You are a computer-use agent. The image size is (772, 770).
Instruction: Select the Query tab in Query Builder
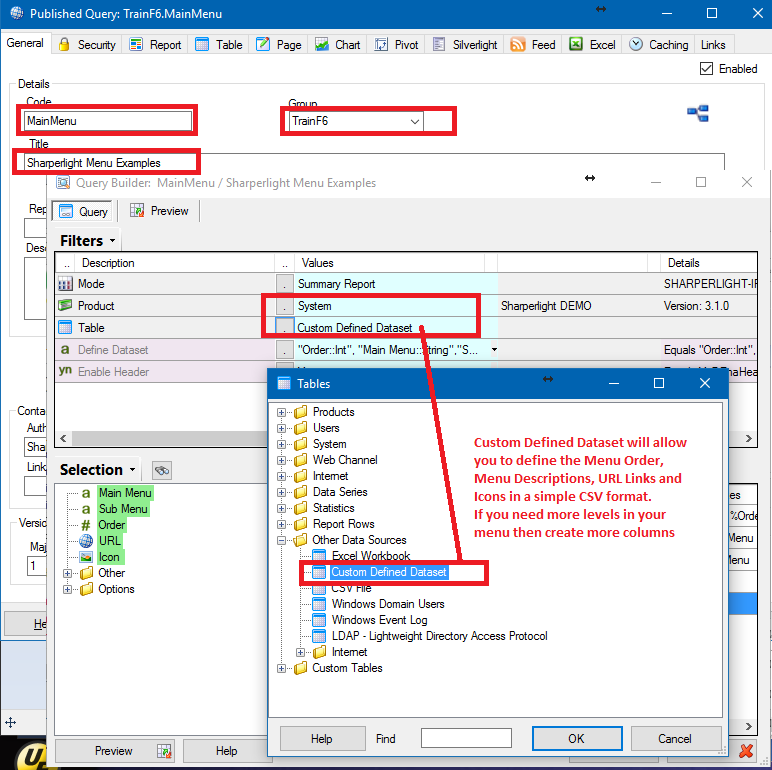click(x=83, y=211)
